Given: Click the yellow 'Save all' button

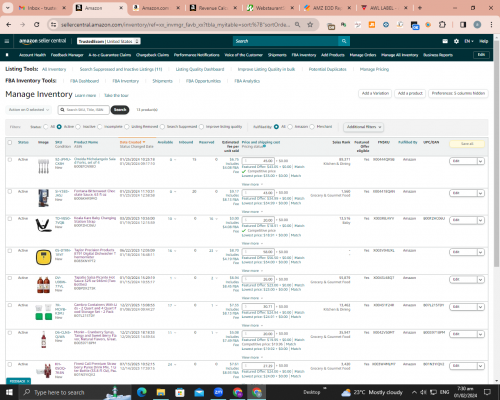Looking at the screenshot, I should coord(467,144).
